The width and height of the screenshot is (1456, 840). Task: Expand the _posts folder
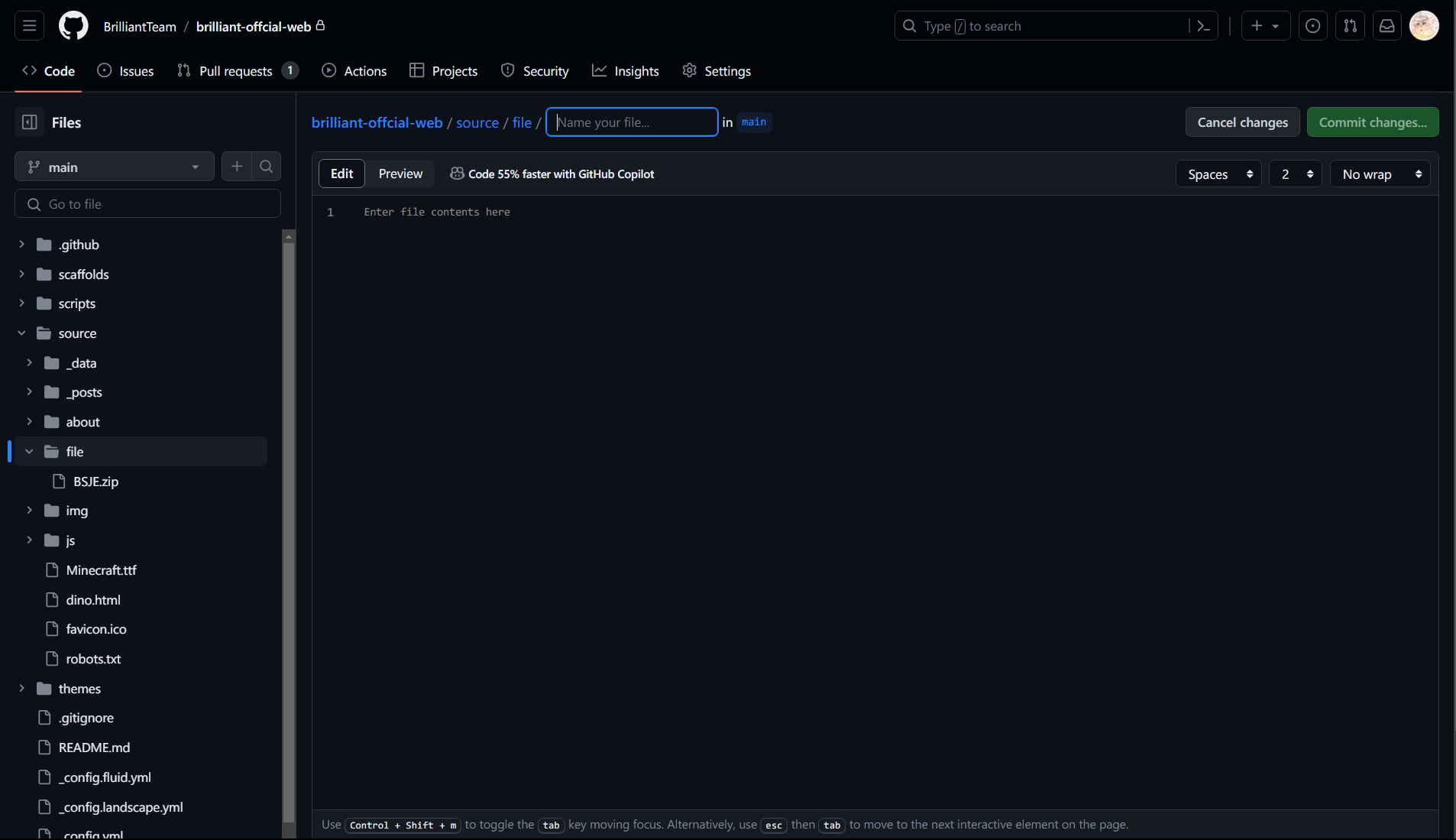click(x=29, y=392)
